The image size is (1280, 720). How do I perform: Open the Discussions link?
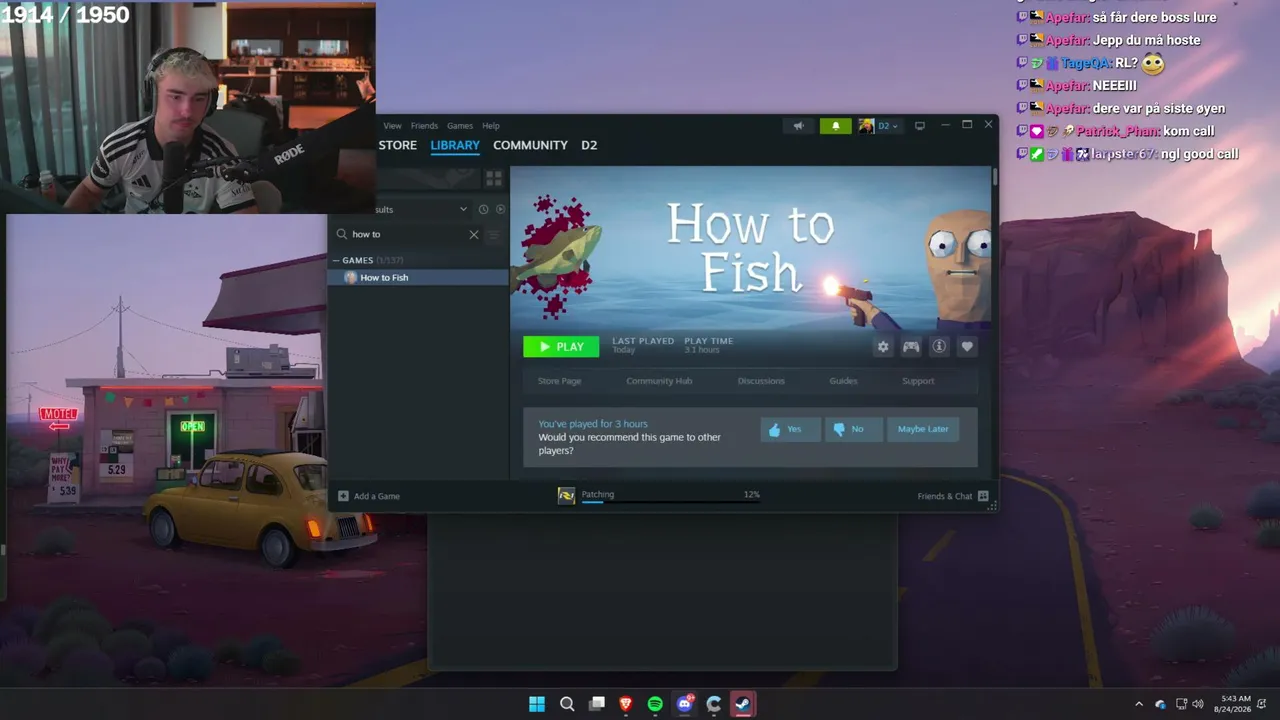pos(761,381)
